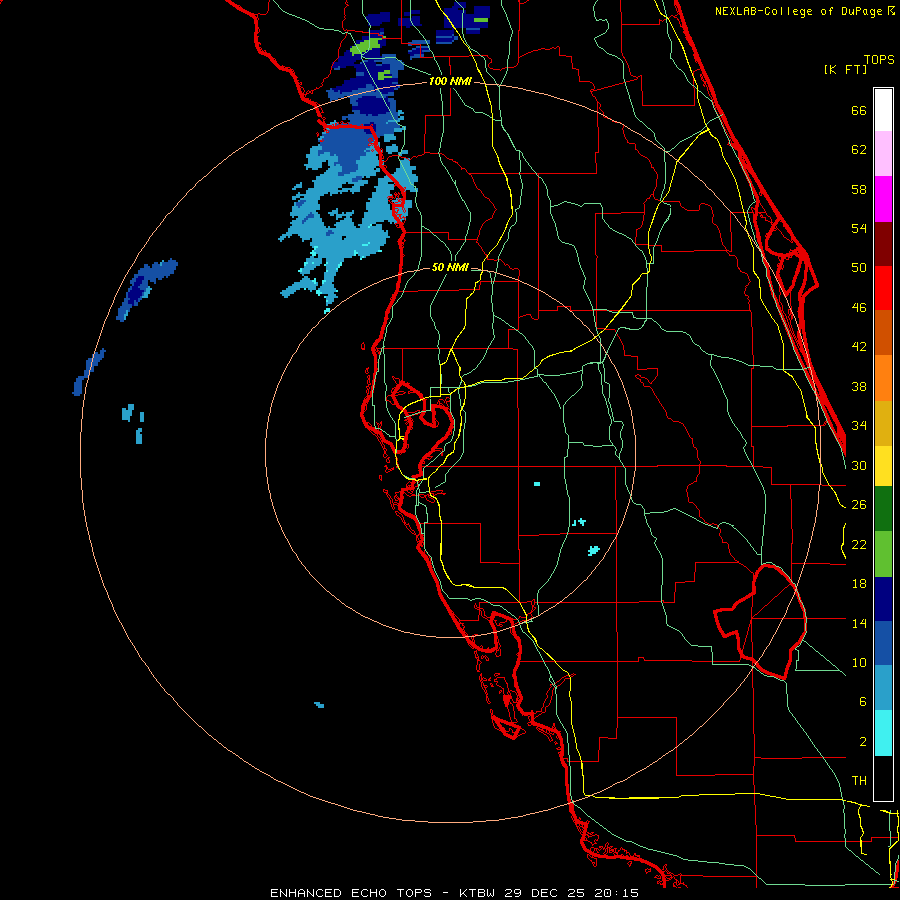Click the light pink legend swatch
This screenshot has height=900, width=900.
coord(883,154)
